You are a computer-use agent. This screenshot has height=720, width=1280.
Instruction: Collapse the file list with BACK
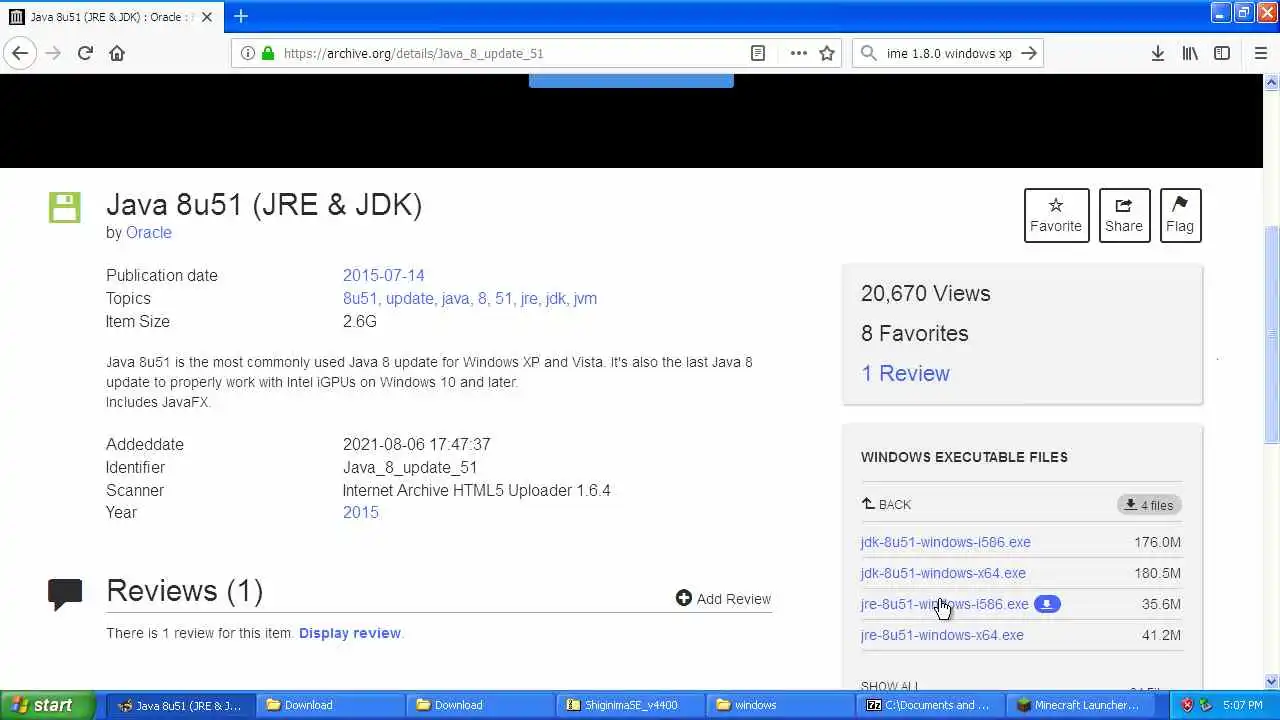click(x=886, y=505)
